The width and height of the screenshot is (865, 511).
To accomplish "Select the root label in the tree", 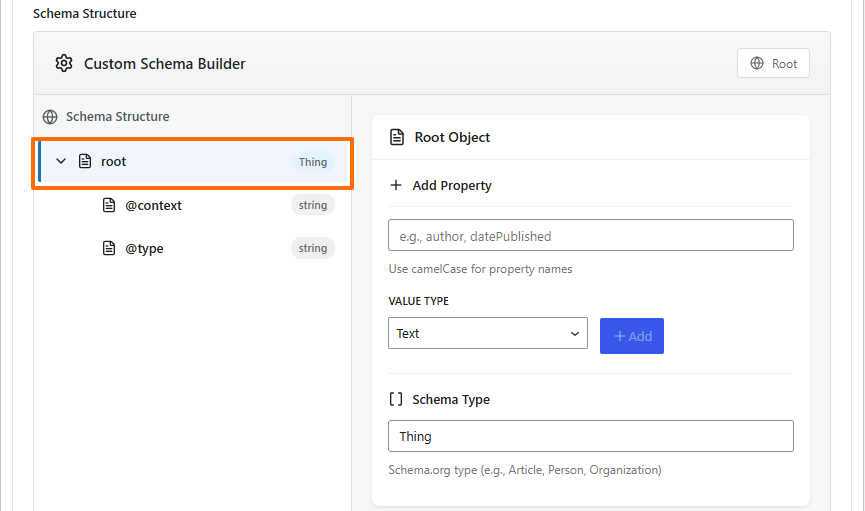I will 114,161.
